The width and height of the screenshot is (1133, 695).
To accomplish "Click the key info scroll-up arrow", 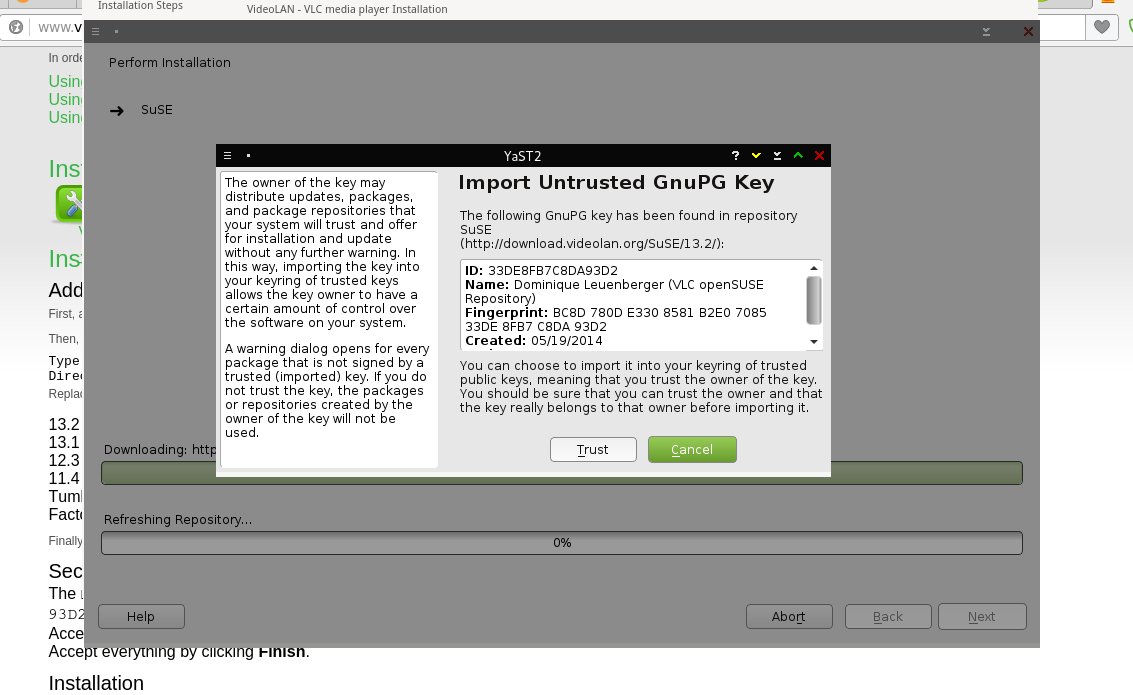I will coord(814,268).
